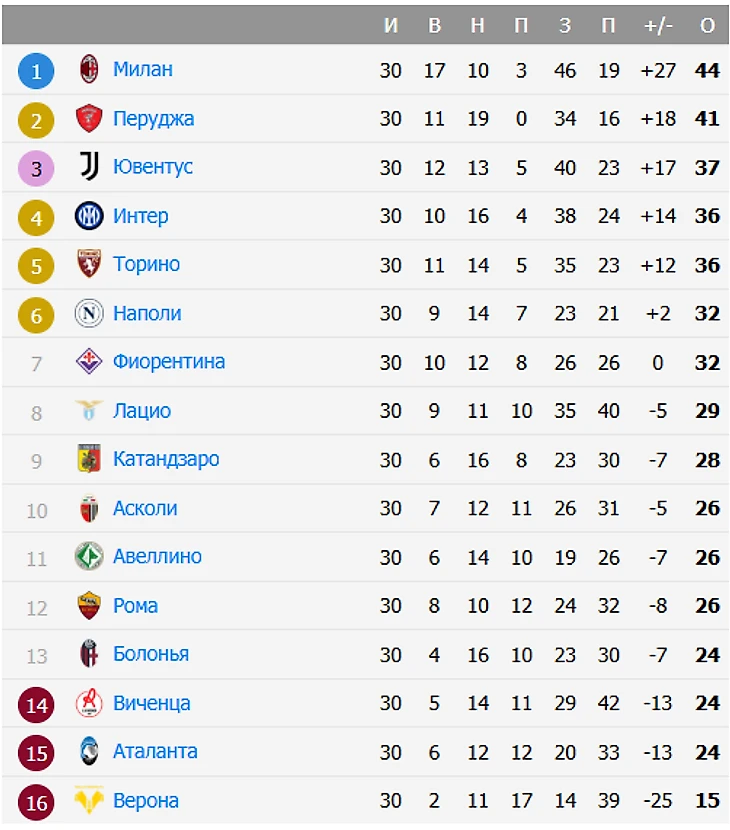
Task: Select the Болонья team name
Action: pos(151,655)
